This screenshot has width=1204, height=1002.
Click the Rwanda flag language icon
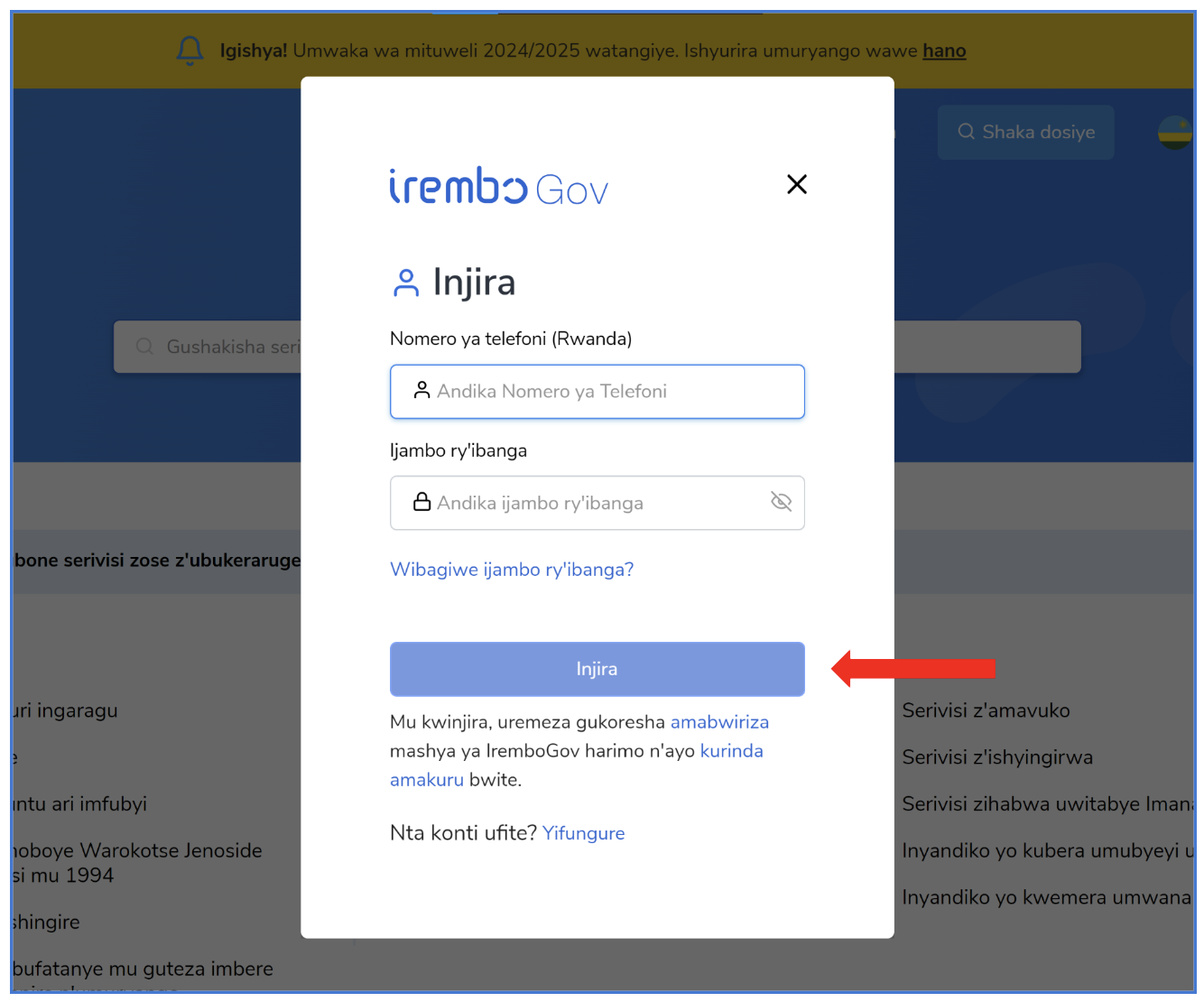pyautogui.click(x=1174, y=133)
